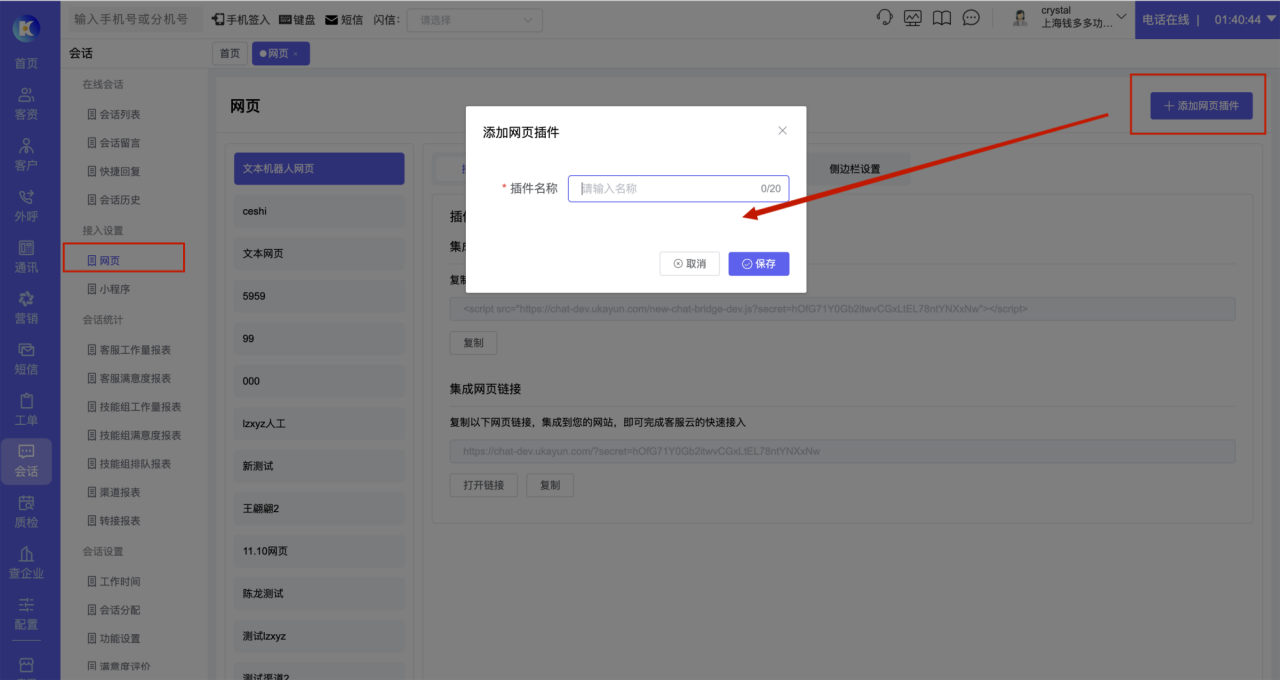The image size is (1280, 680).
Task: Select 文本机器人网页 in the plugin list
Action: tap(319, 169)
